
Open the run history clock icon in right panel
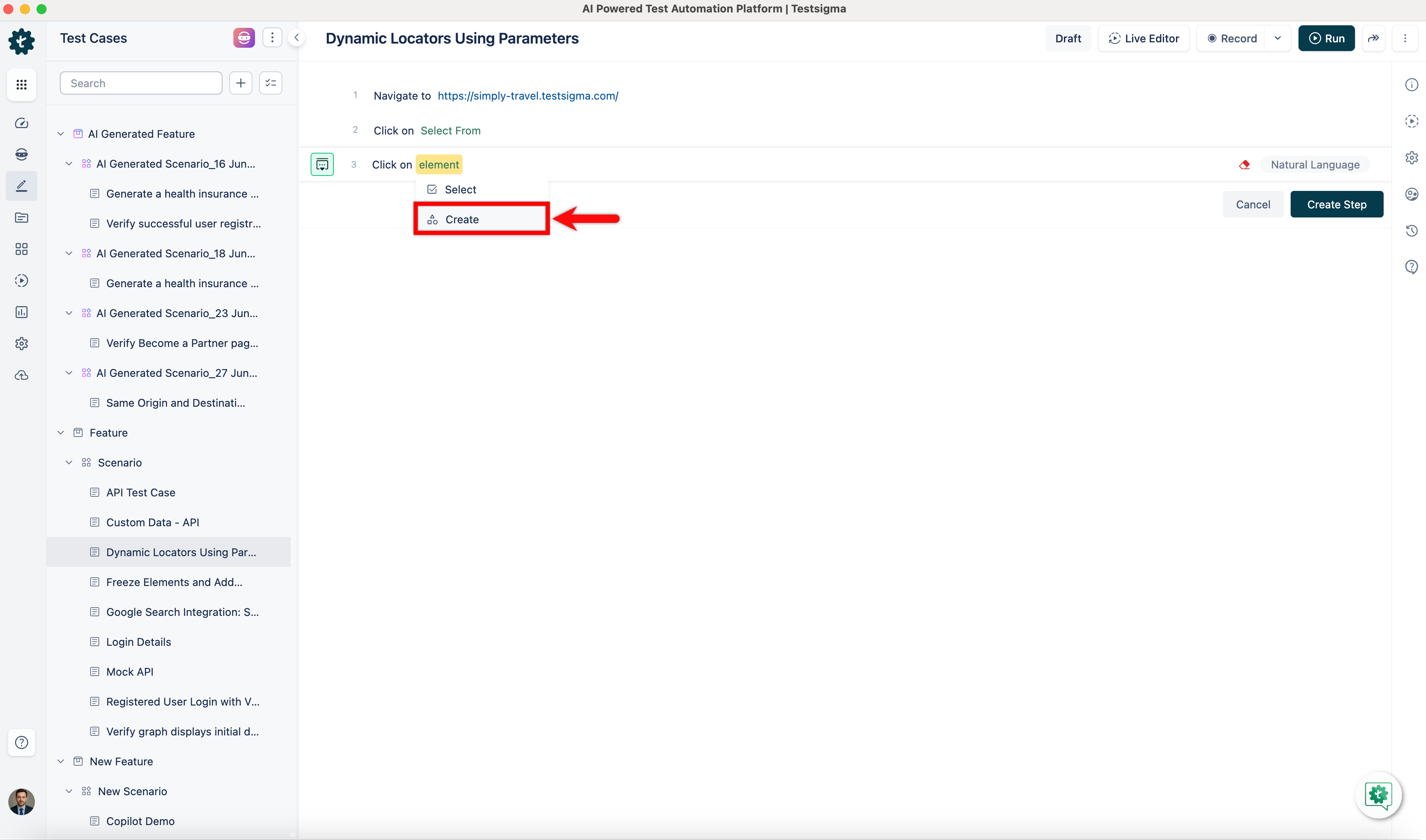[x=1411, y=230]
